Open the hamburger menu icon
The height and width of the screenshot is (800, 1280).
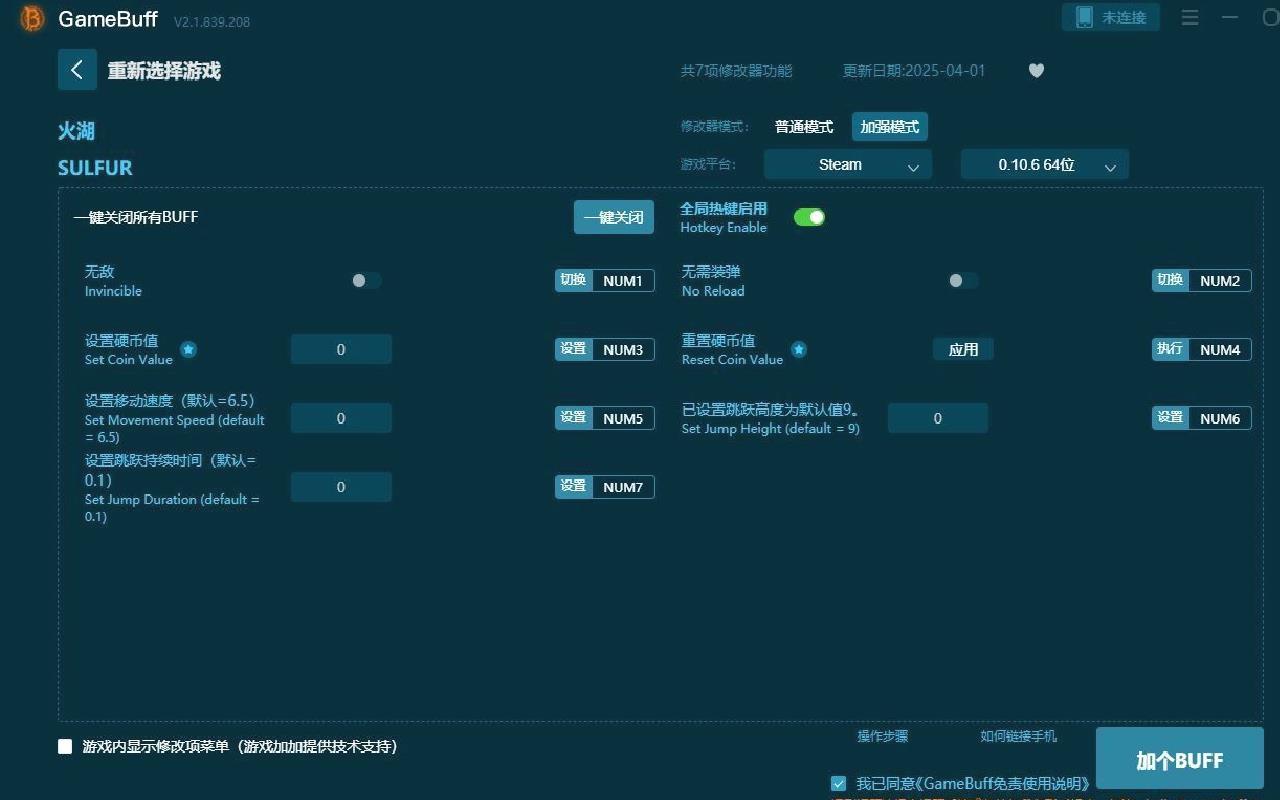tap(1190, 17)
